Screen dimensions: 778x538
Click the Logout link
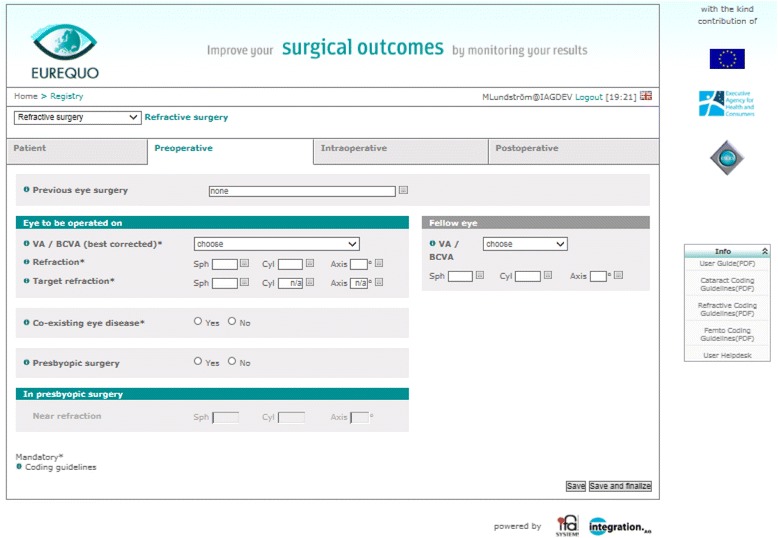click(588, 97)
